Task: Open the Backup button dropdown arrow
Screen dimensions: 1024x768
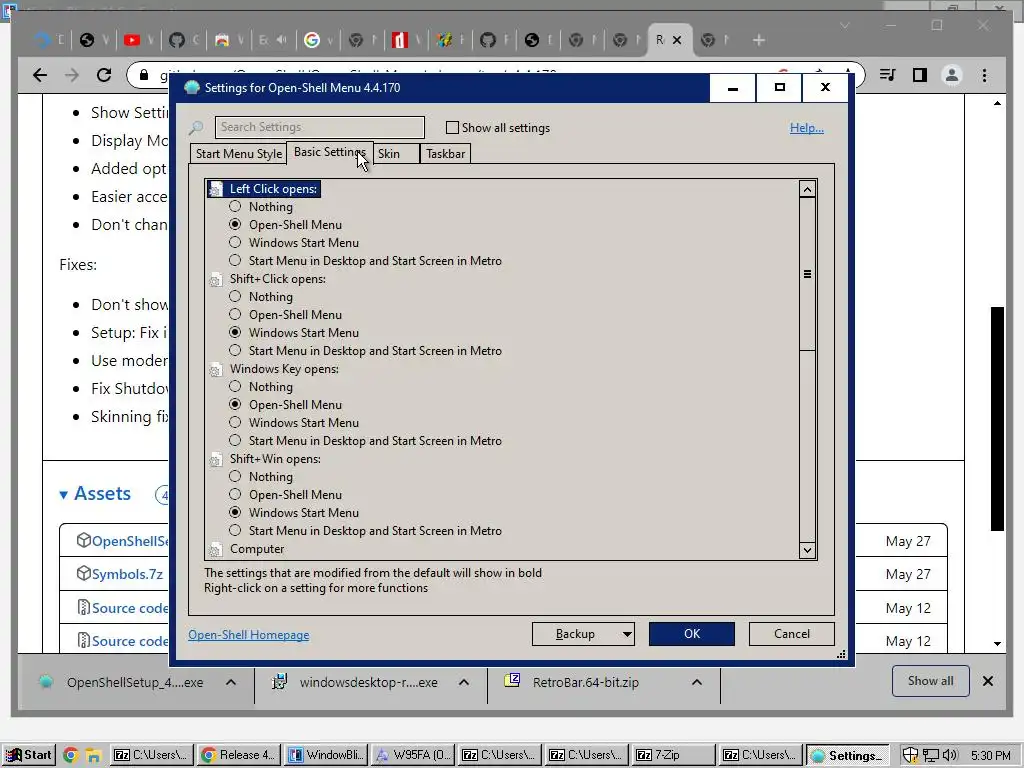Action: point(627,634)
